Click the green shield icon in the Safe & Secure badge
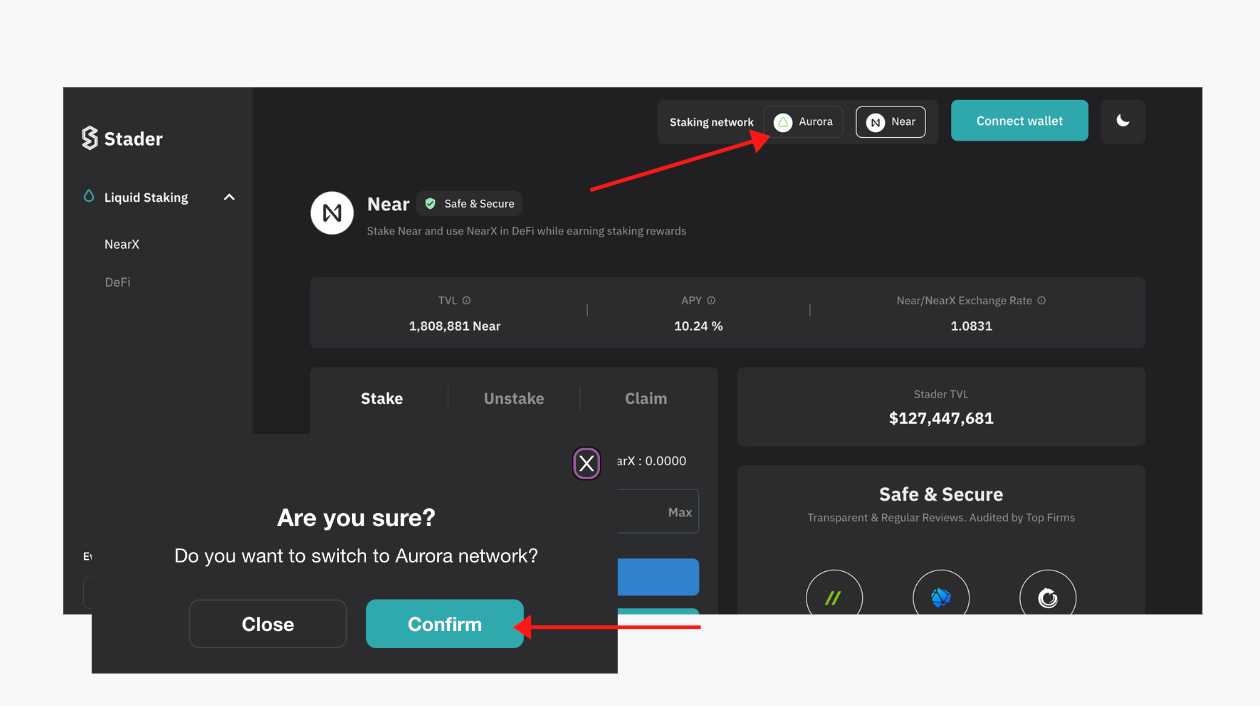Viewport: 1260px width, 706px height. coord(430,204)
